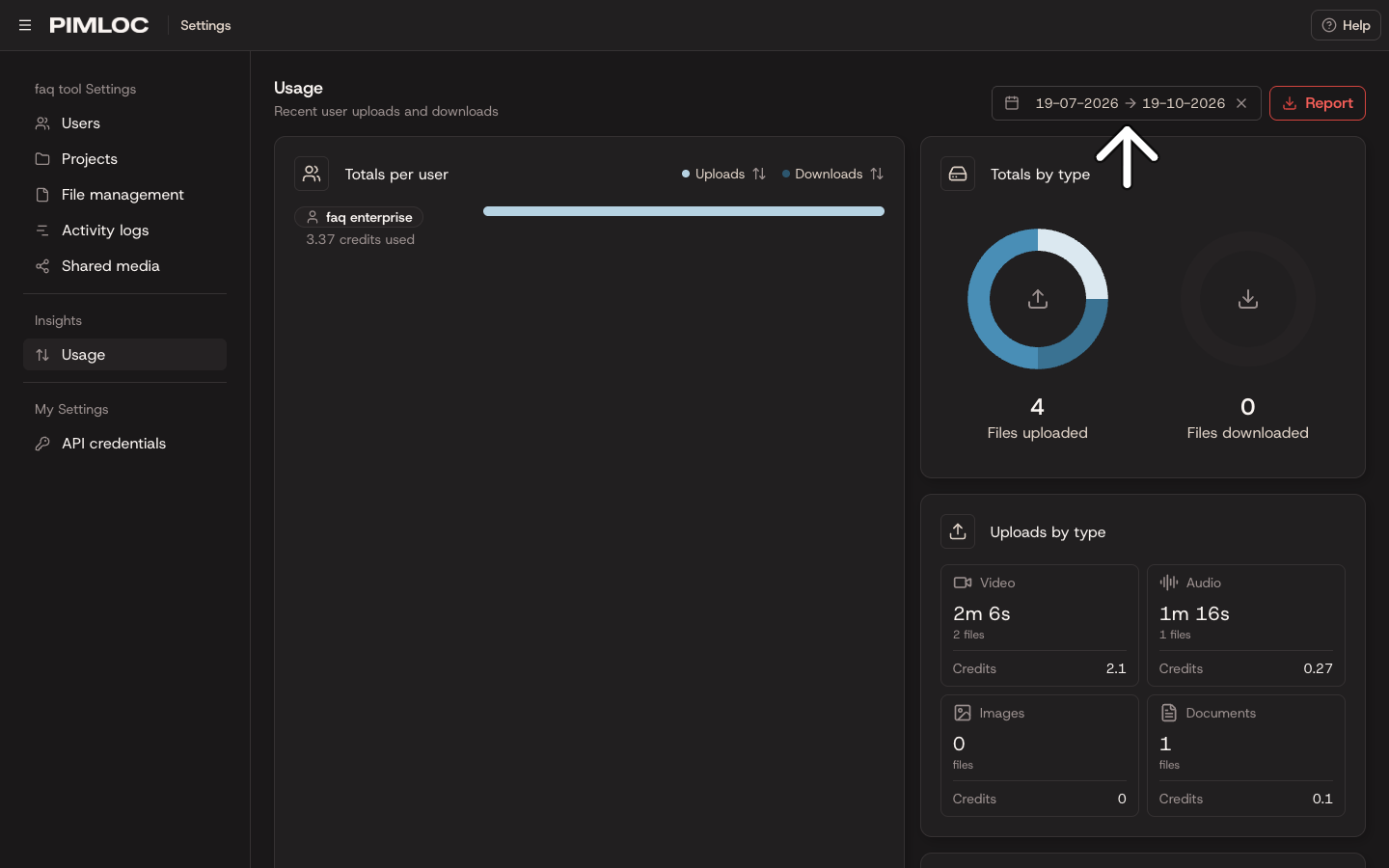The image size is (1389, 868).
Task: Click the Documents file icon
Action: pyautogui.click(x=1169, y=713)
